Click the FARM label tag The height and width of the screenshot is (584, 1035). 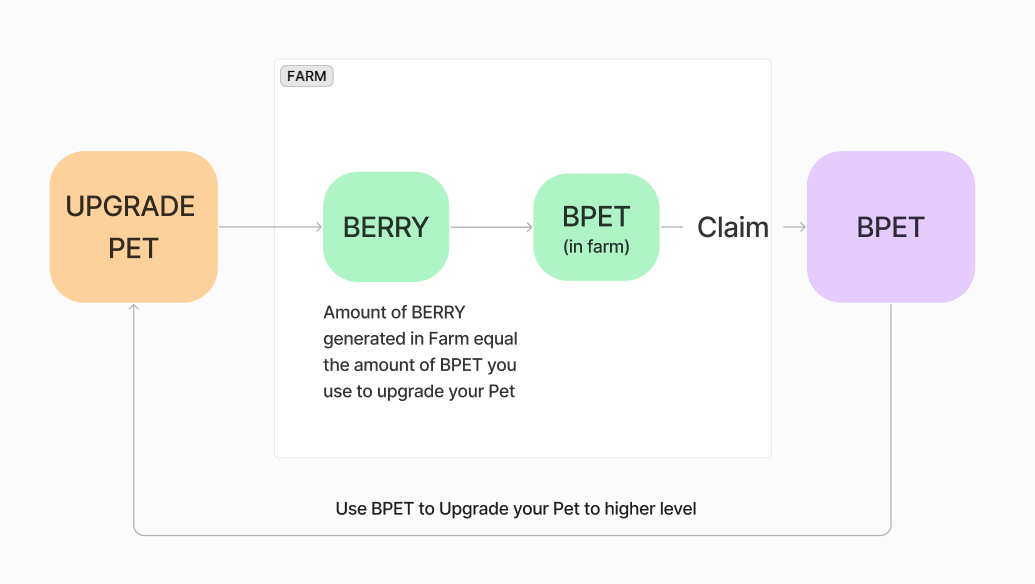point(306,76)
